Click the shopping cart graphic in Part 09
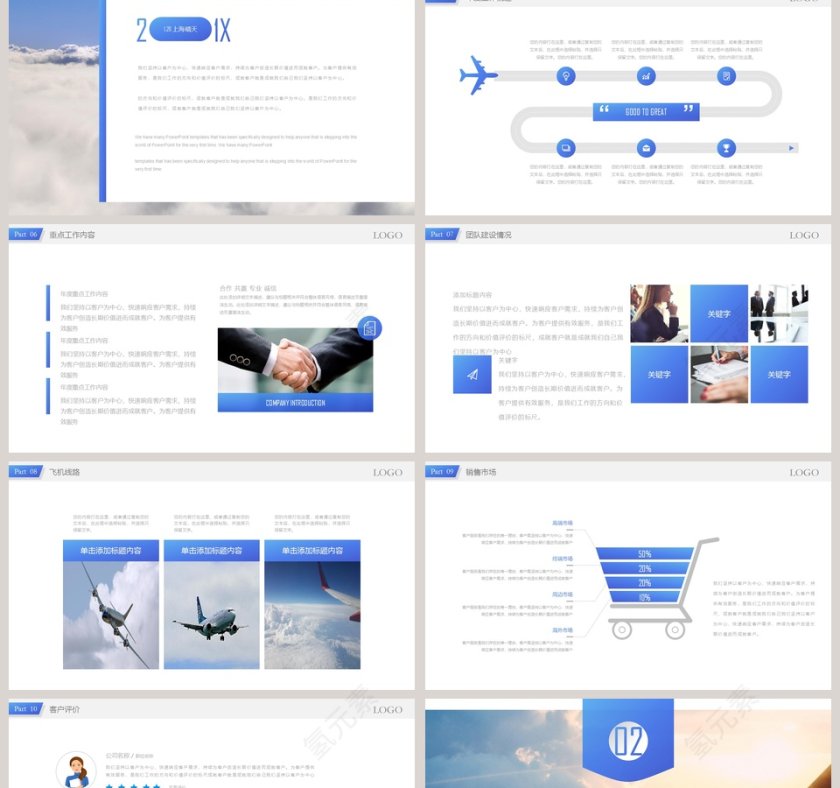Viewport: 840px width, 788px height. pyautogui.click(x=655, y=588)
